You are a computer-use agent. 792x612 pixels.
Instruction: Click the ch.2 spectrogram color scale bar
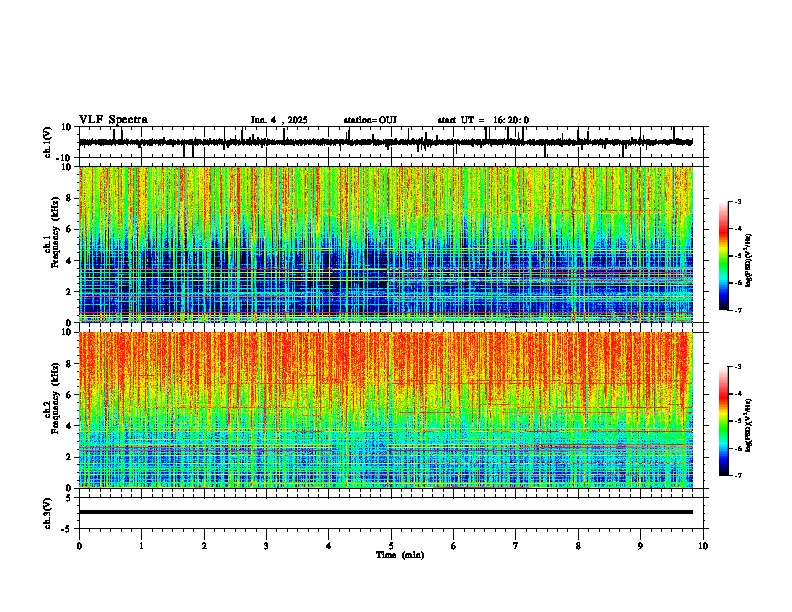tap(723, 421)
